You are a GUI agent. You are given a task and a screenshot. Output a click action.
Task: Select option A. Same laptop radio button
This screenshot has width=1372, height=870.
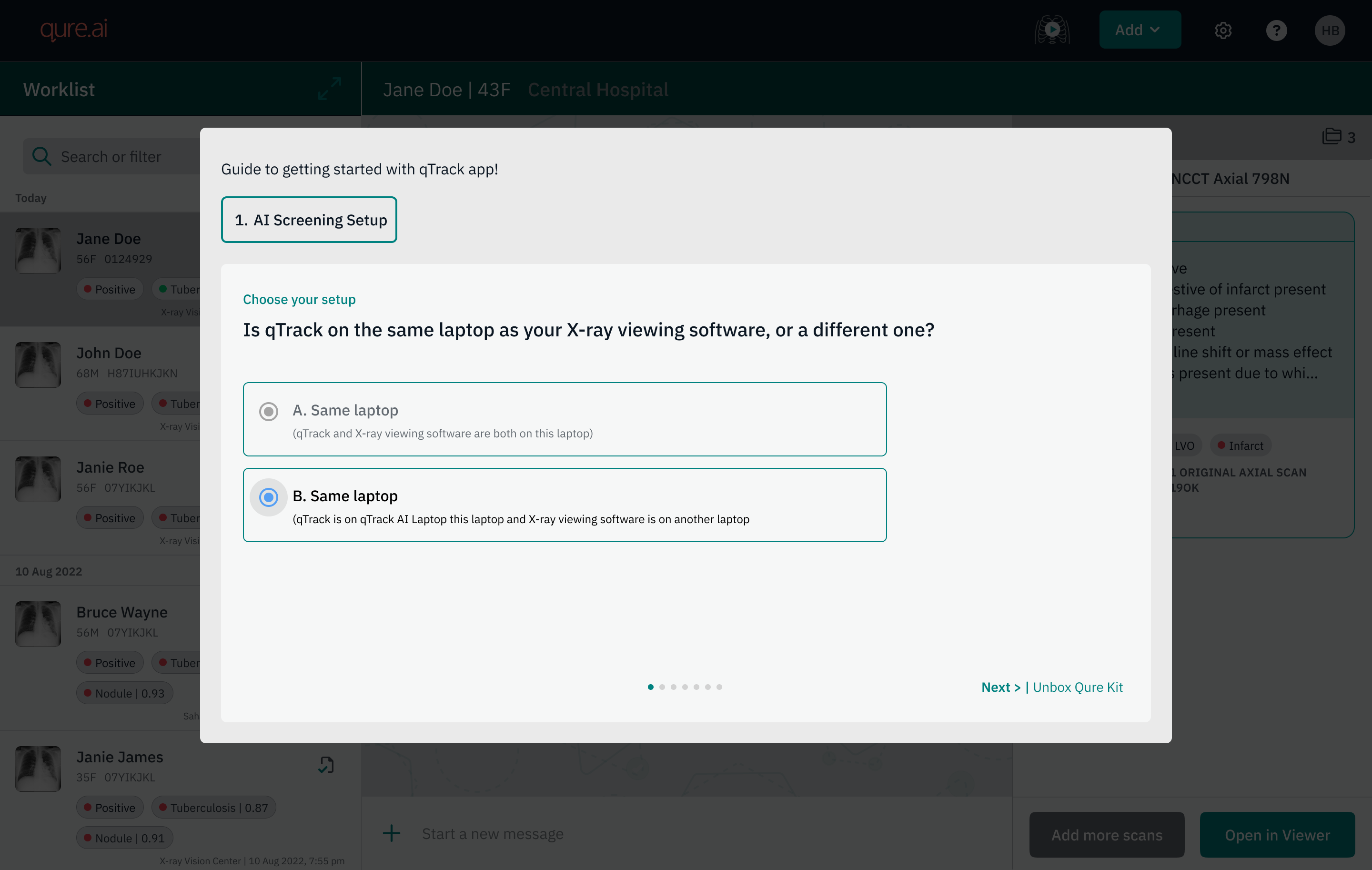[268, 411]
